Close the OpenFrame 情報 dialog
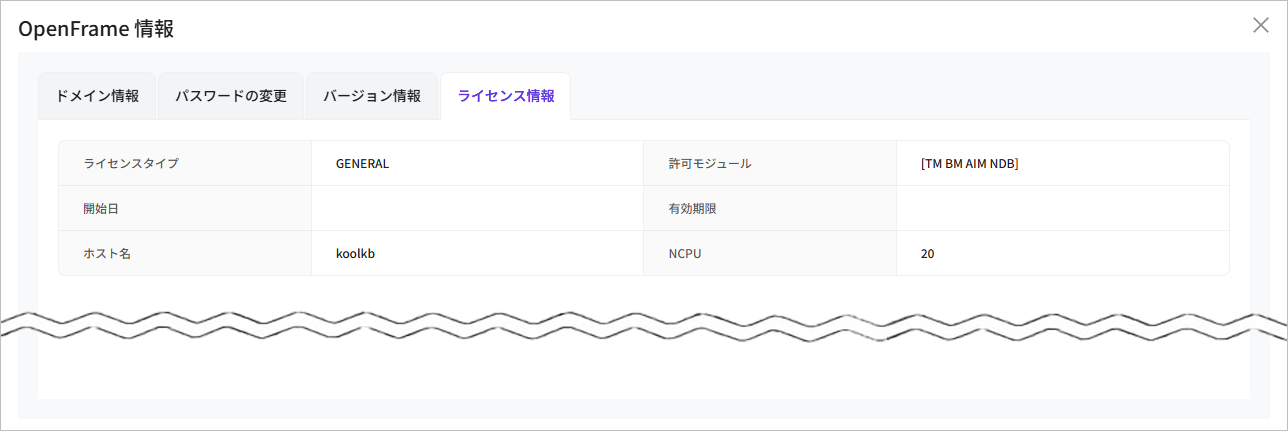 point(1260,26)
